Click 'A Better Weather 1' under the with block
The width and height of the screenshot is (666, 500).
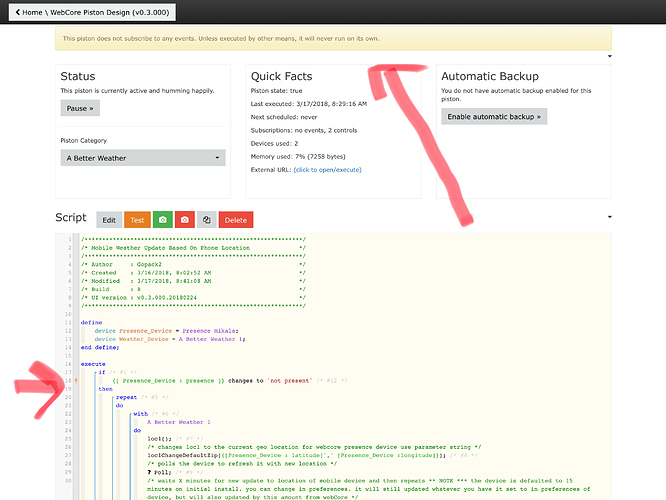178,422
